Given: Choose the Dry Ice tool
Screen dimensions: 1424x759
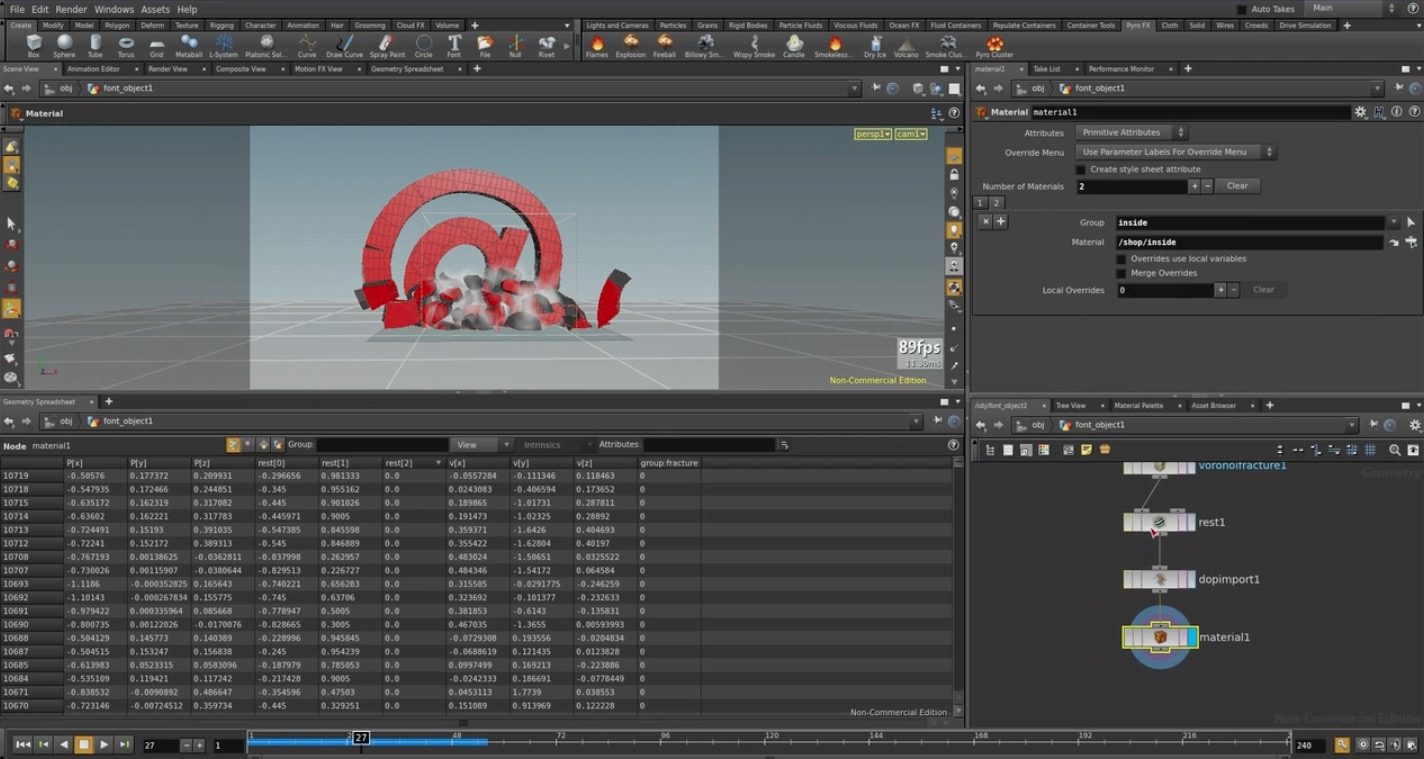Looking at the screenshot, I should [x=875, y=46].
